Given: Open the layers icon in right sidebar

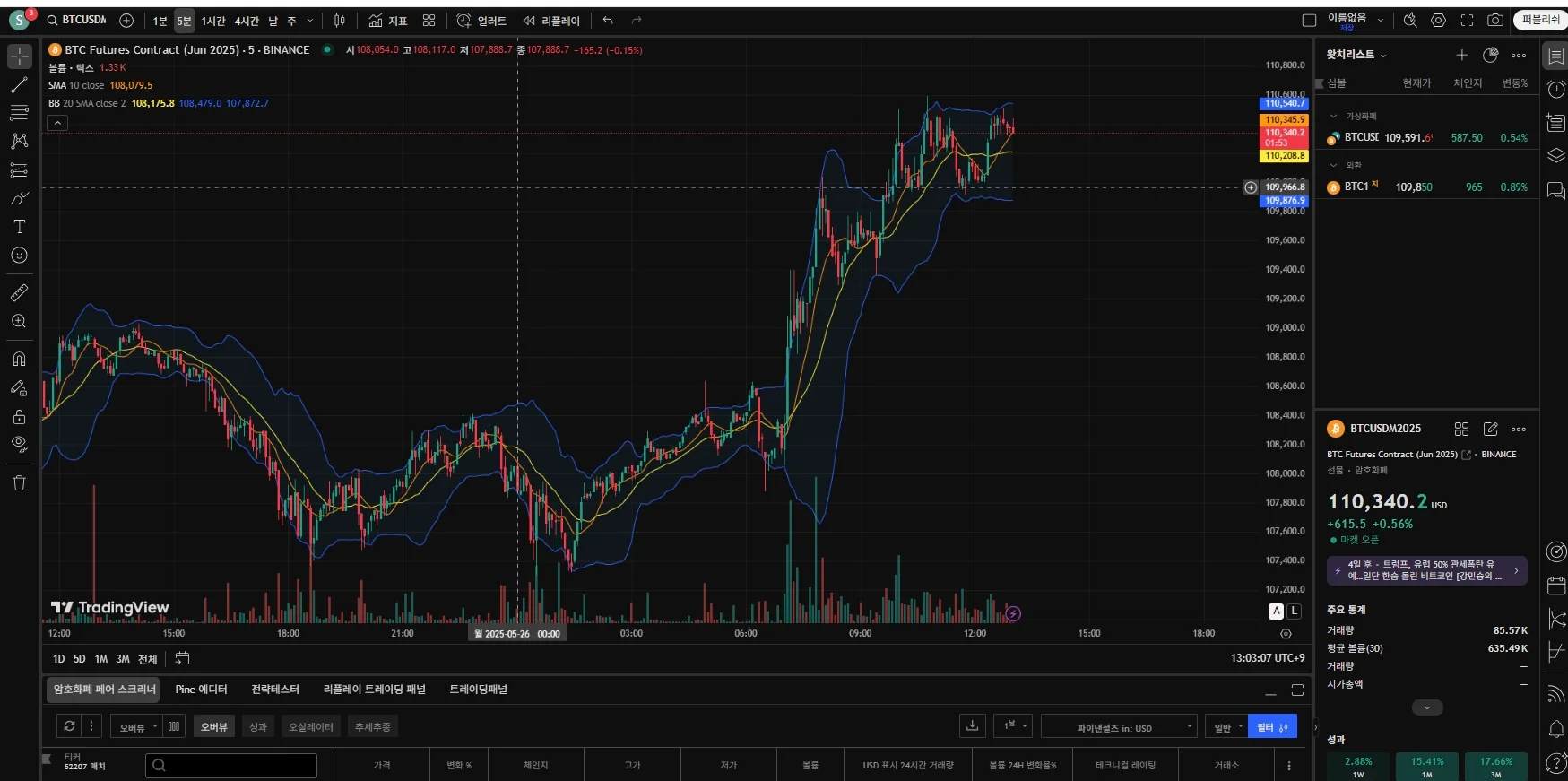Looking at the screenshot, I should [x=1556, y=156].
